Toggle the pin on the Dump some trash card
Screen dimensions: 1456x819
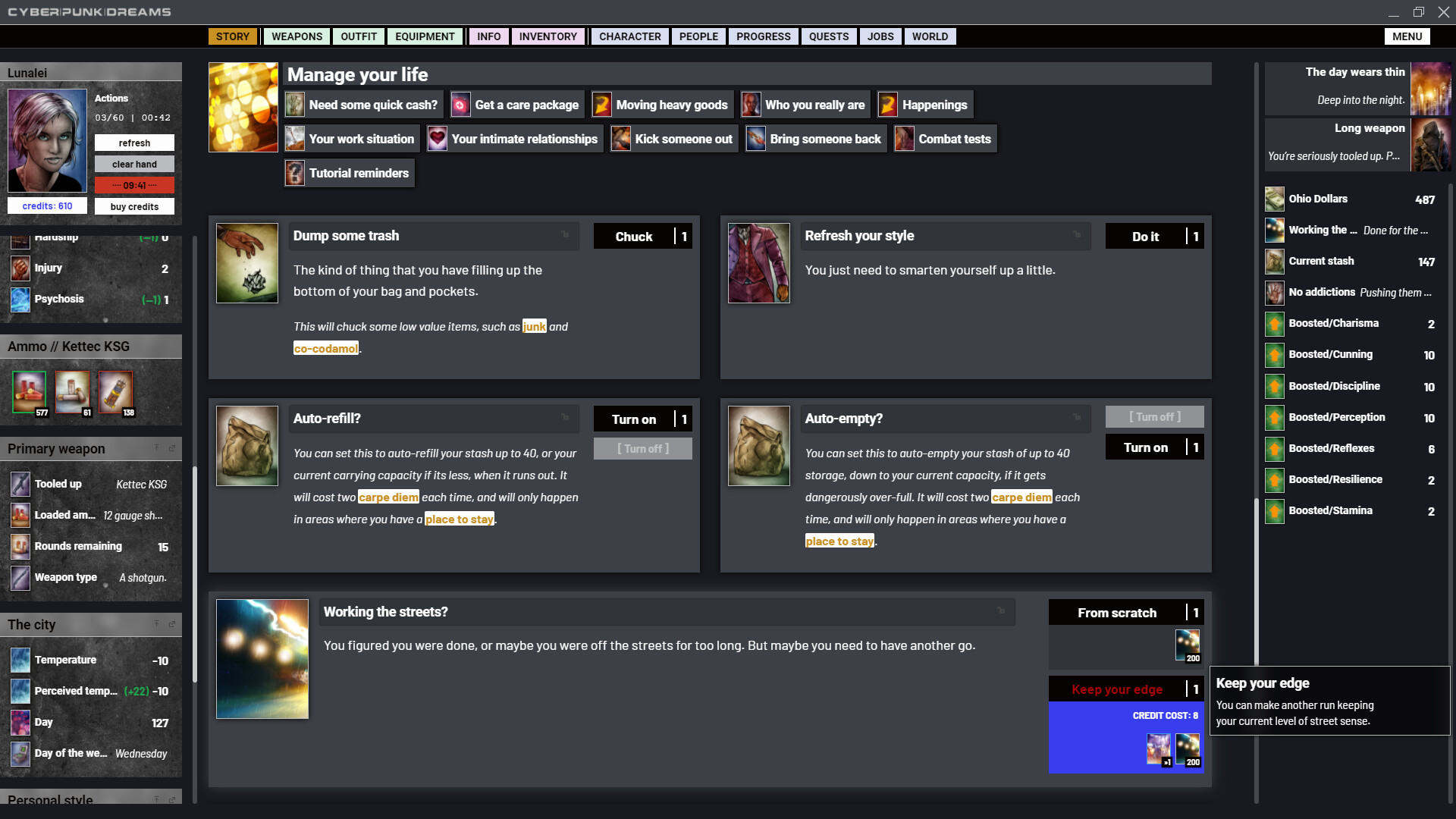pyautogui.click(x=565, y=236)
